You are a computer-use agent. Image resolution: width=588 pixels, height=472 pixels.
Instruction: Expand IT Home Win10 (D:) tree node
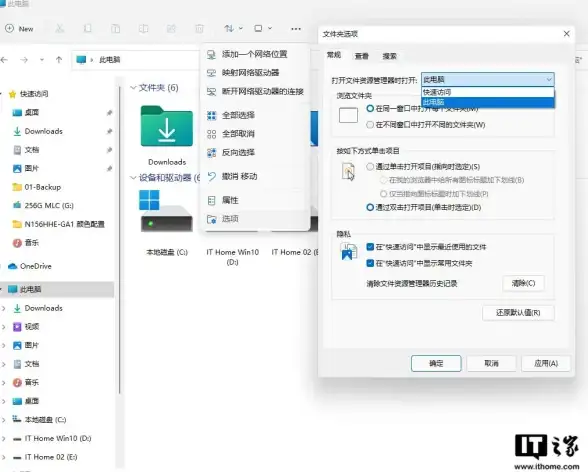tap(3, 439)
